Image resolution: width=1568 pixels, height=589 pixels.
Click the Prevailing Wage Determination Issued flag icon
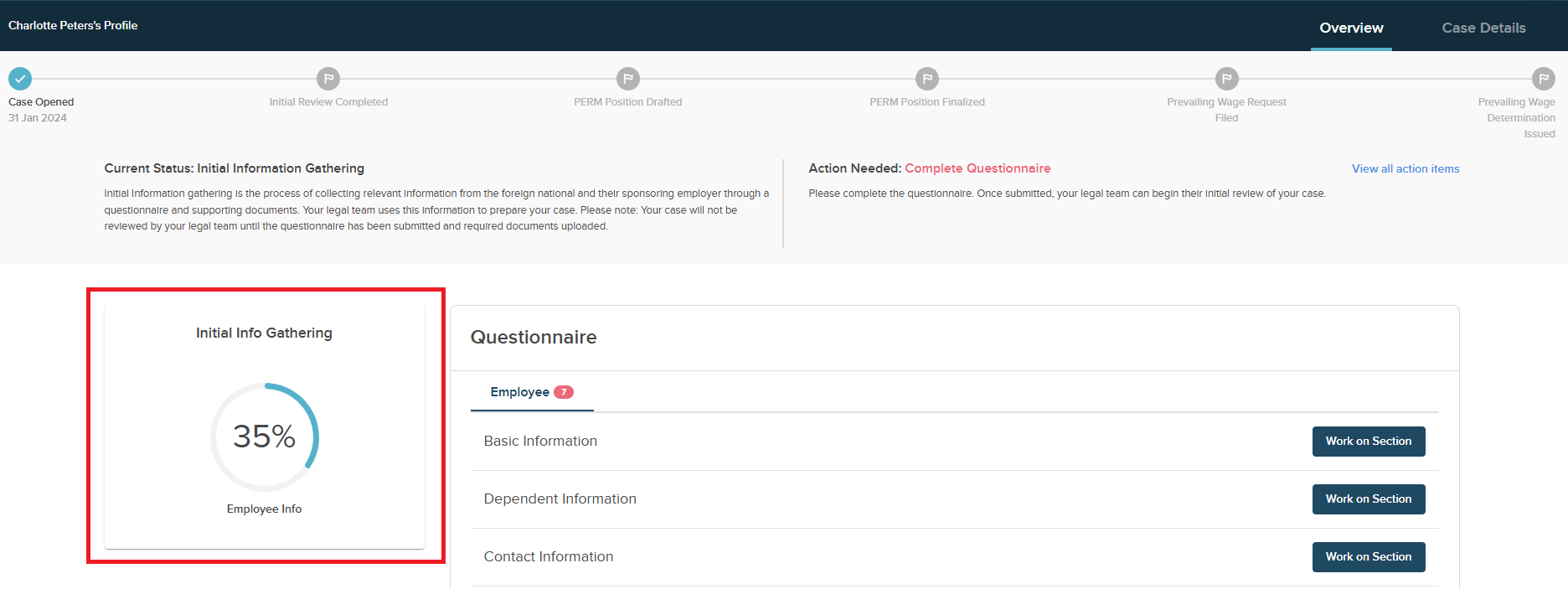[x=1543, y=79]
